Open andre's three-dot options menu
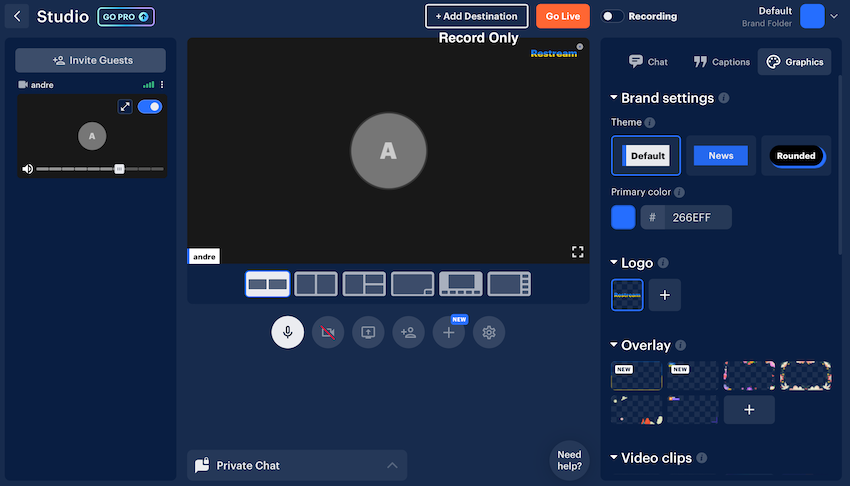 pos(162,85)
